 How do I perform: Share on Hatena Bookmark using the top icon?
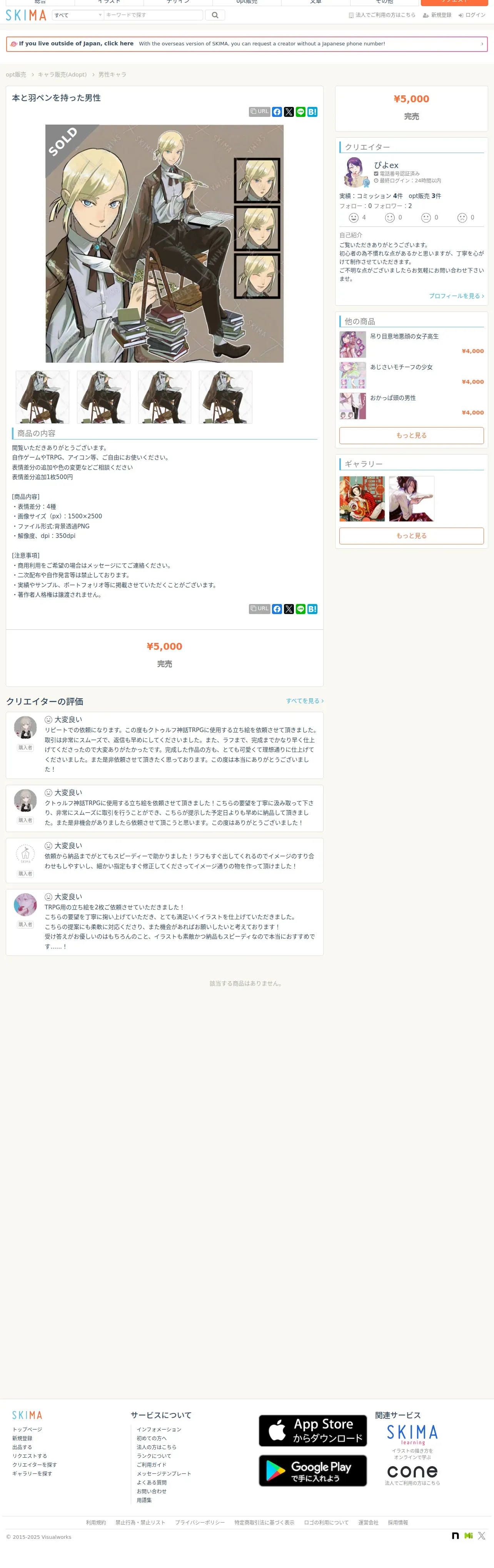coord(312,112)
